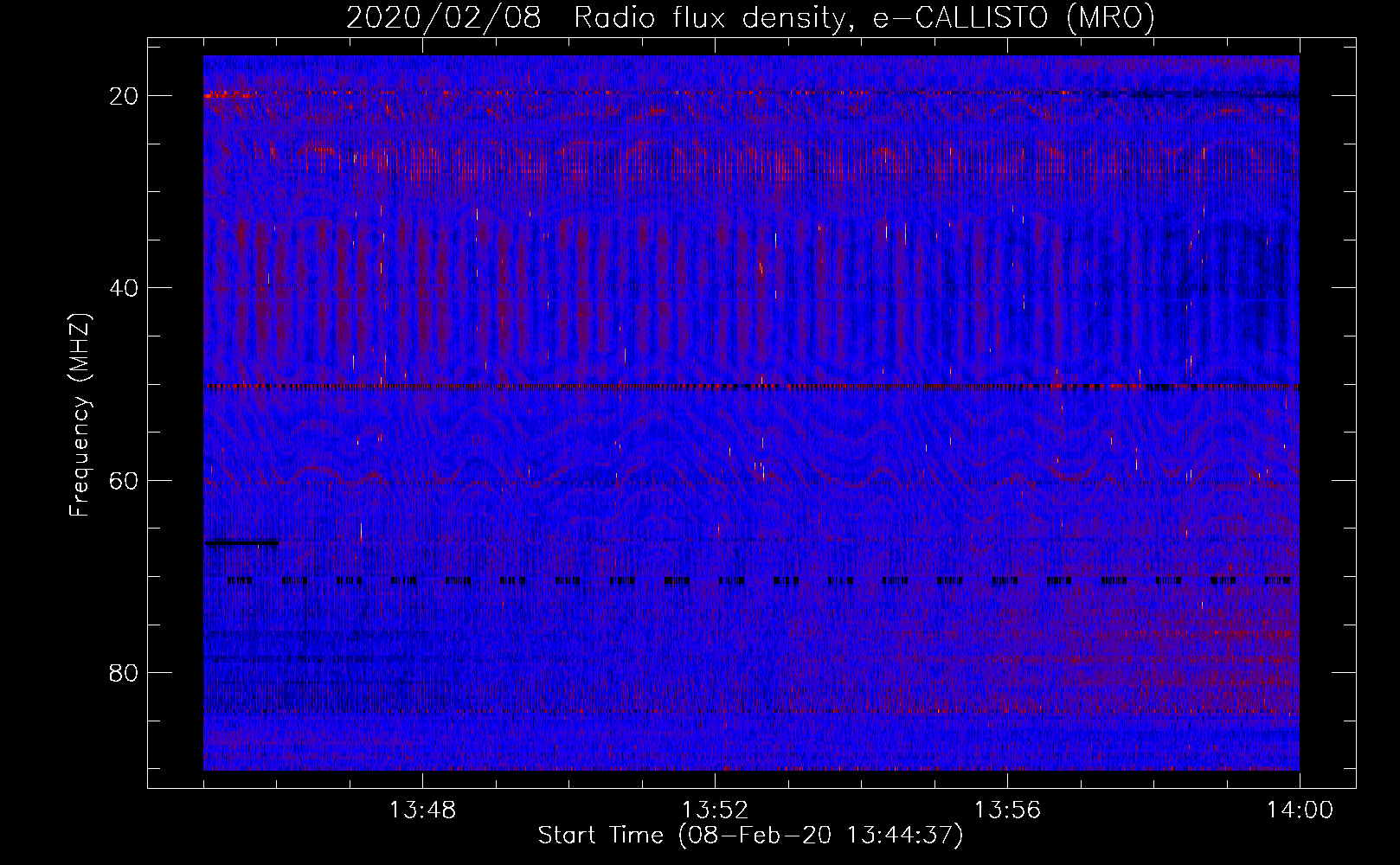Click the '20' frequency tick label

125,96
